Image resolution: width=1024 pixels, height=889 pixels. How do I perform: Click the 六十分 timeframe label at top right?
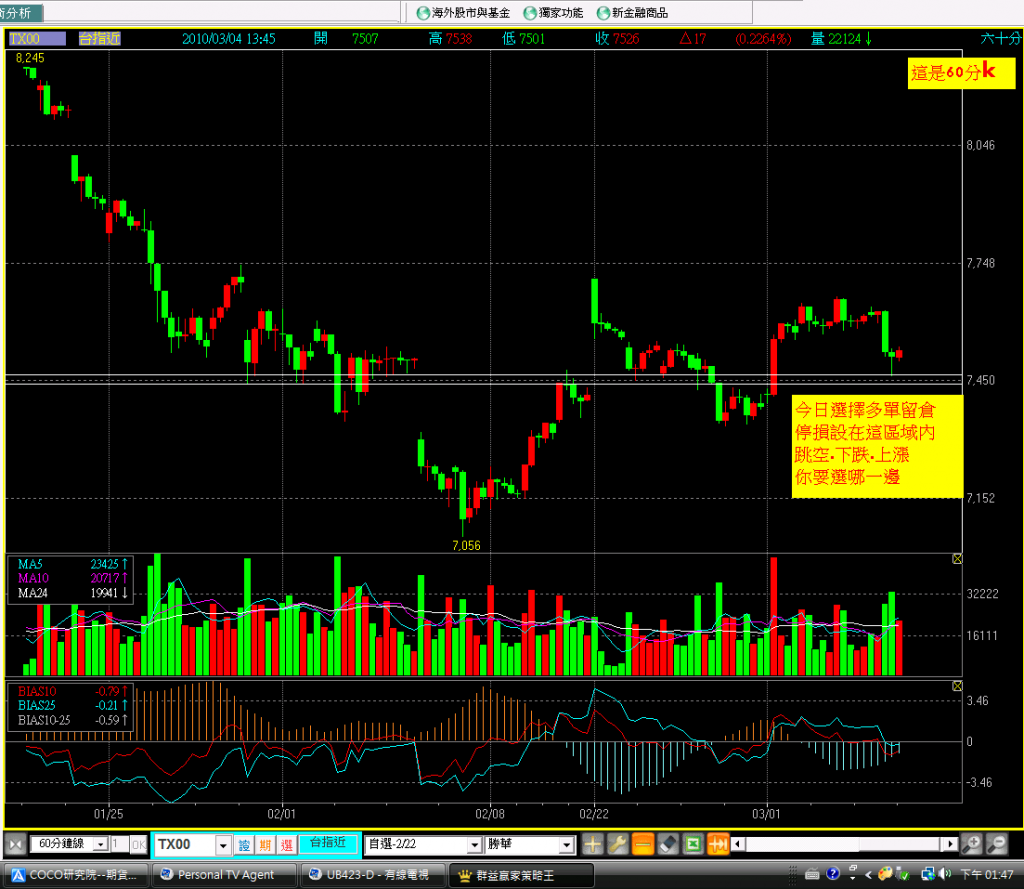[x=1000, y=39]
